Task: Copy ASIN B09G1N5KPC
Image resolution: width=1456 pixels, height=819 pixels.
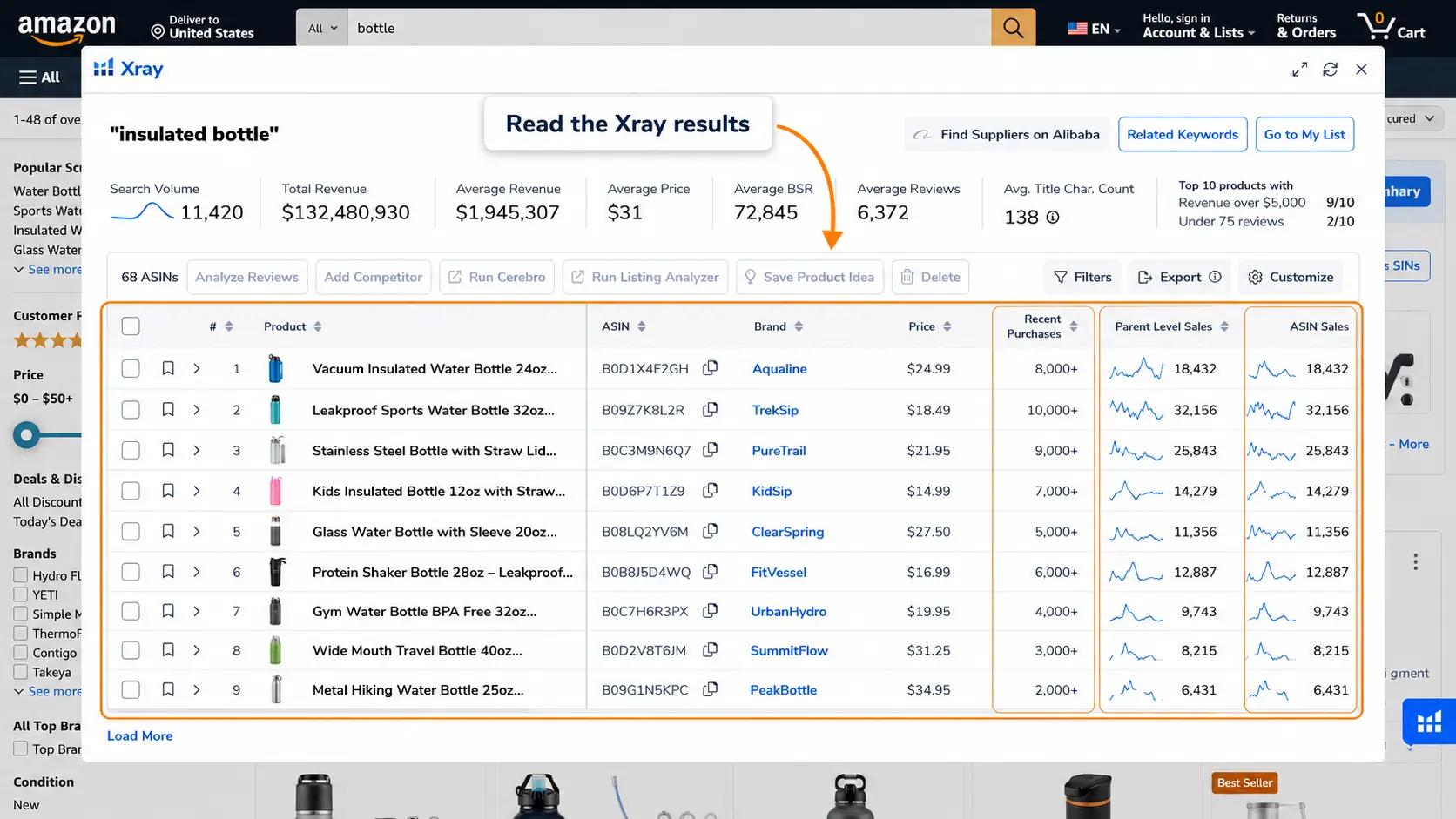Action: click(x=711, y=689)
